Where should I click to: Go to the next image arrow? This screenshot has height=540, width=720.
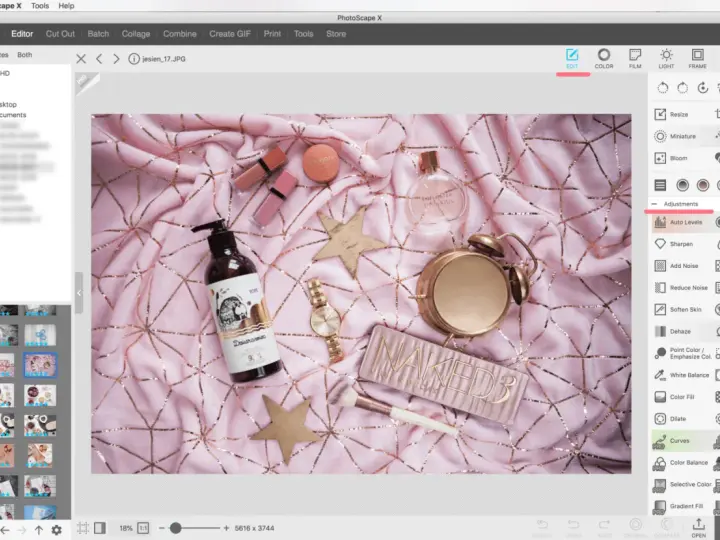(116, 59)
